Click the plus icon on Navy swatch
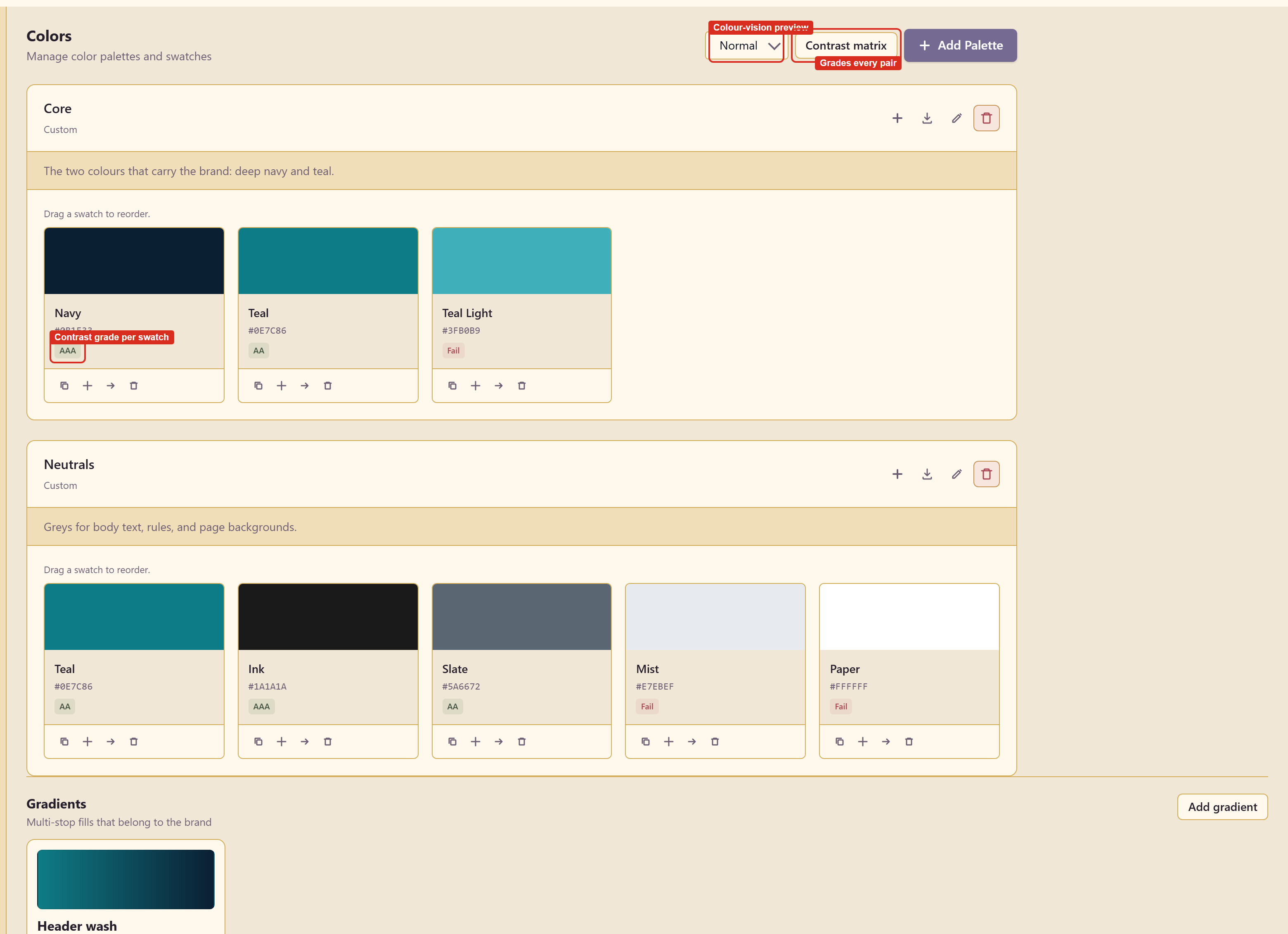 point(88,386)
